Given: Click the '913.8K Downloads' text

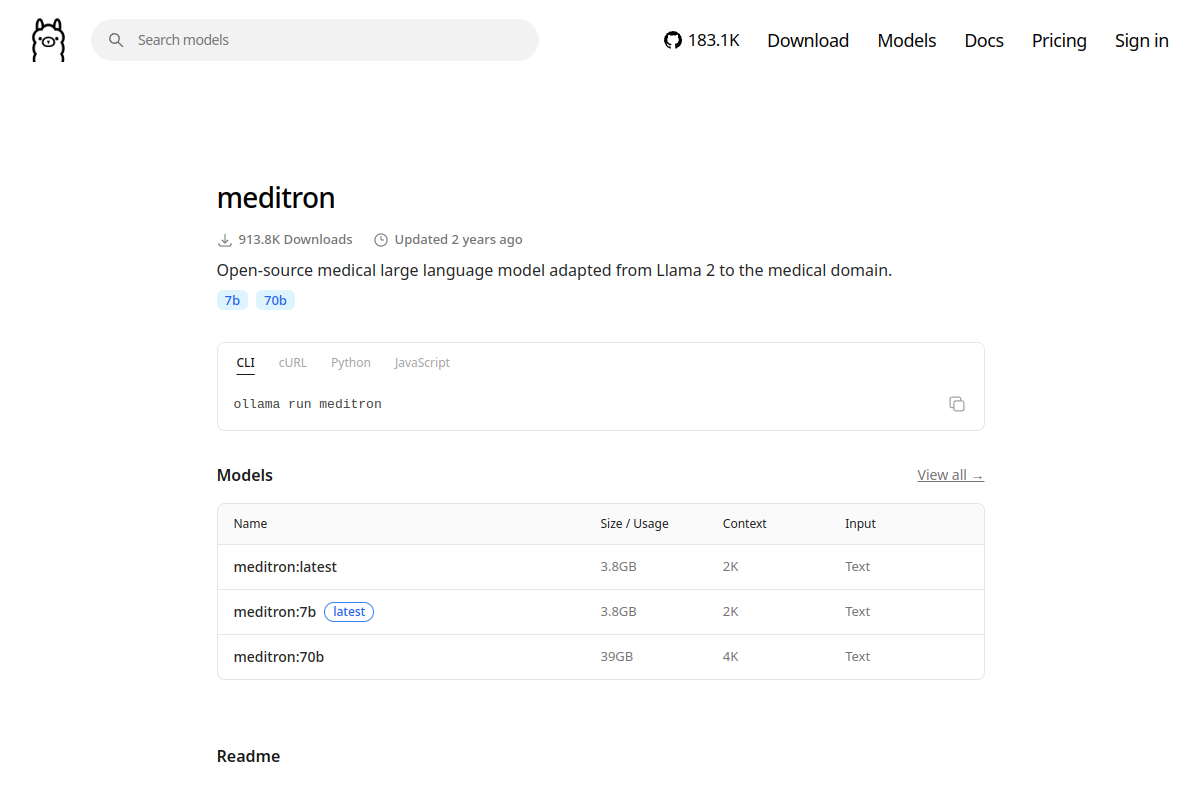Looking at the screenshot, I should click(x=295, y=240).
